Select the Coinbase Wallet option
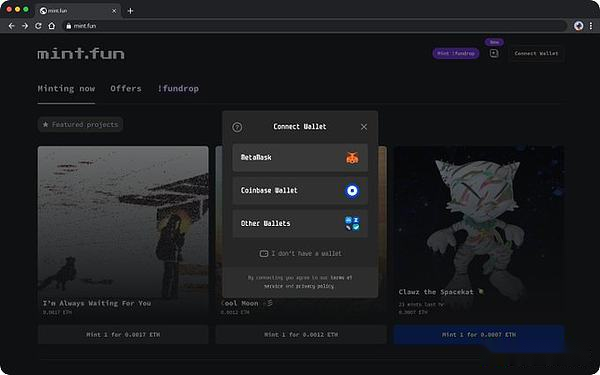 coord(300,191)
